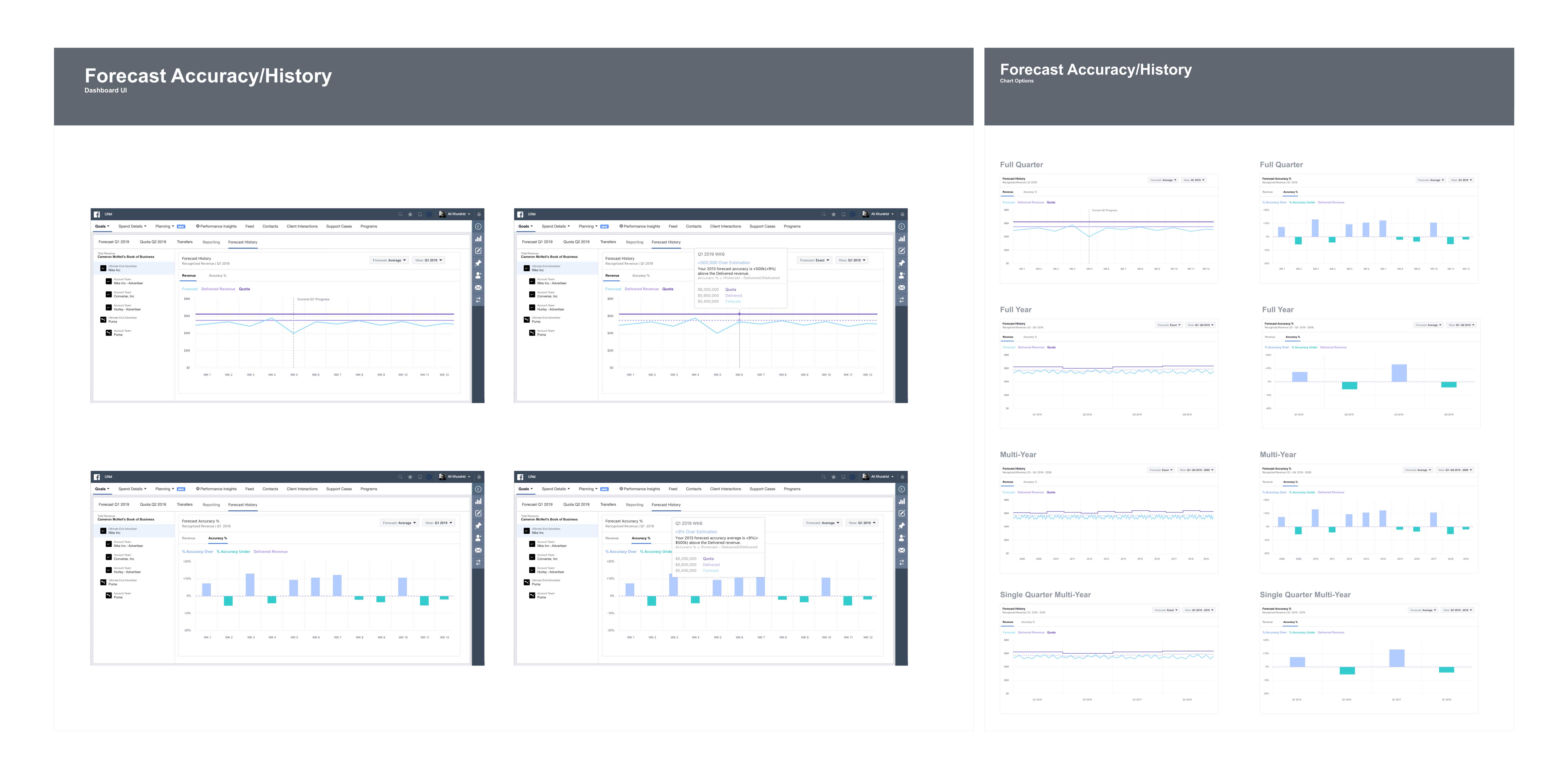1568x779 pixels.
Task: Click the edit note sidebar icon, top-left dashboard
Action: tap(478, 251)
